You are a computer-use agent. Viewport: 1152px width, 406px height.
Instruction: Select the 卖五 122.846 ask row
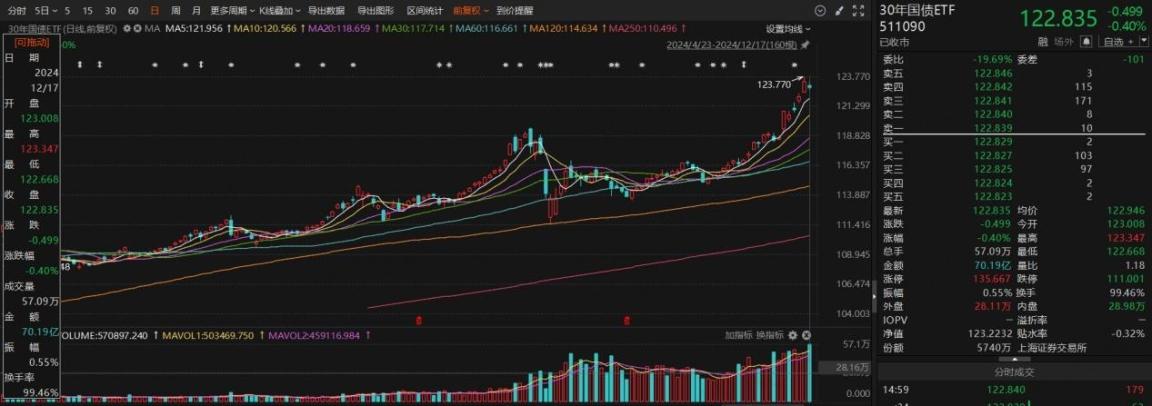(x=1015, y=73)
